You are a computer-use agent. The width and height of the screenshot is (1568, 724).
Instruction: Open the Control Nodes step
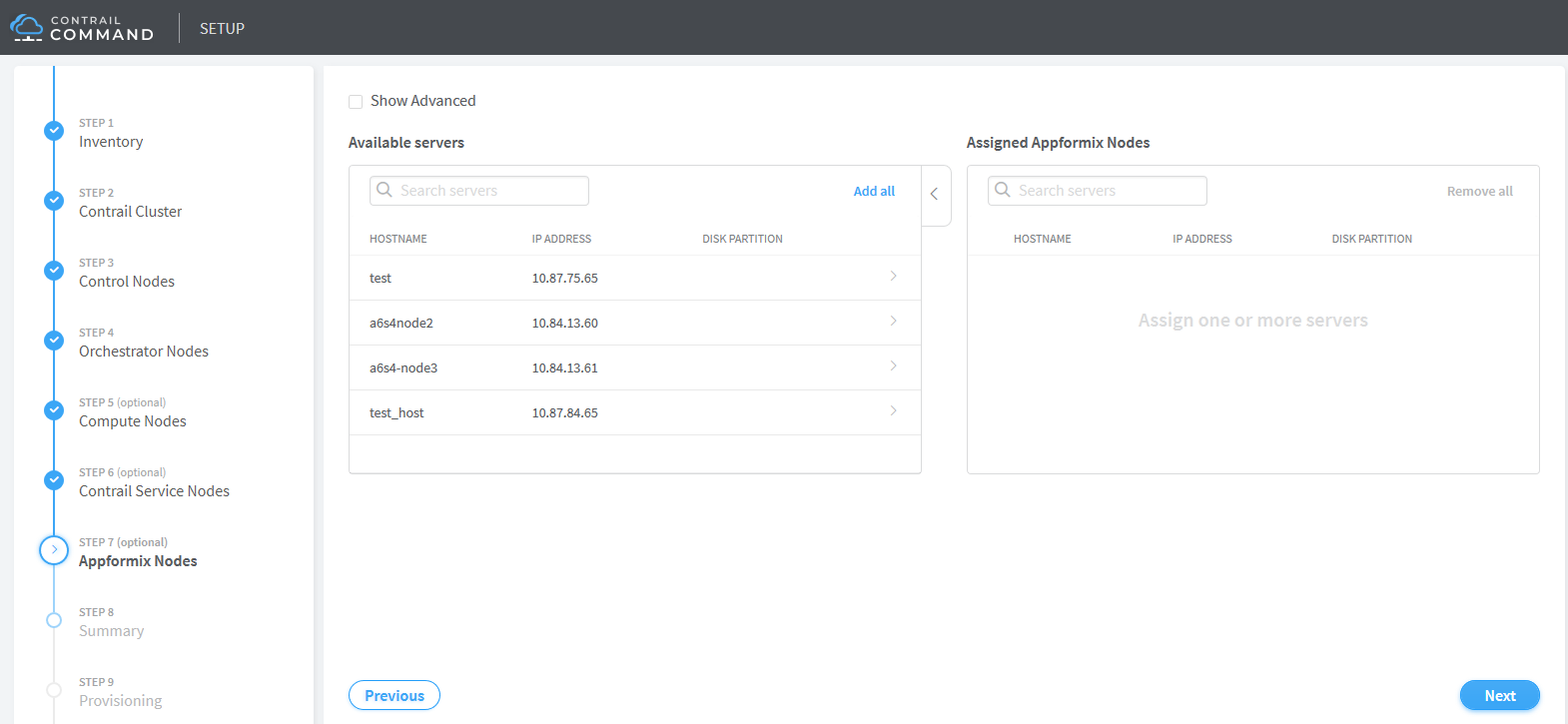127,282
